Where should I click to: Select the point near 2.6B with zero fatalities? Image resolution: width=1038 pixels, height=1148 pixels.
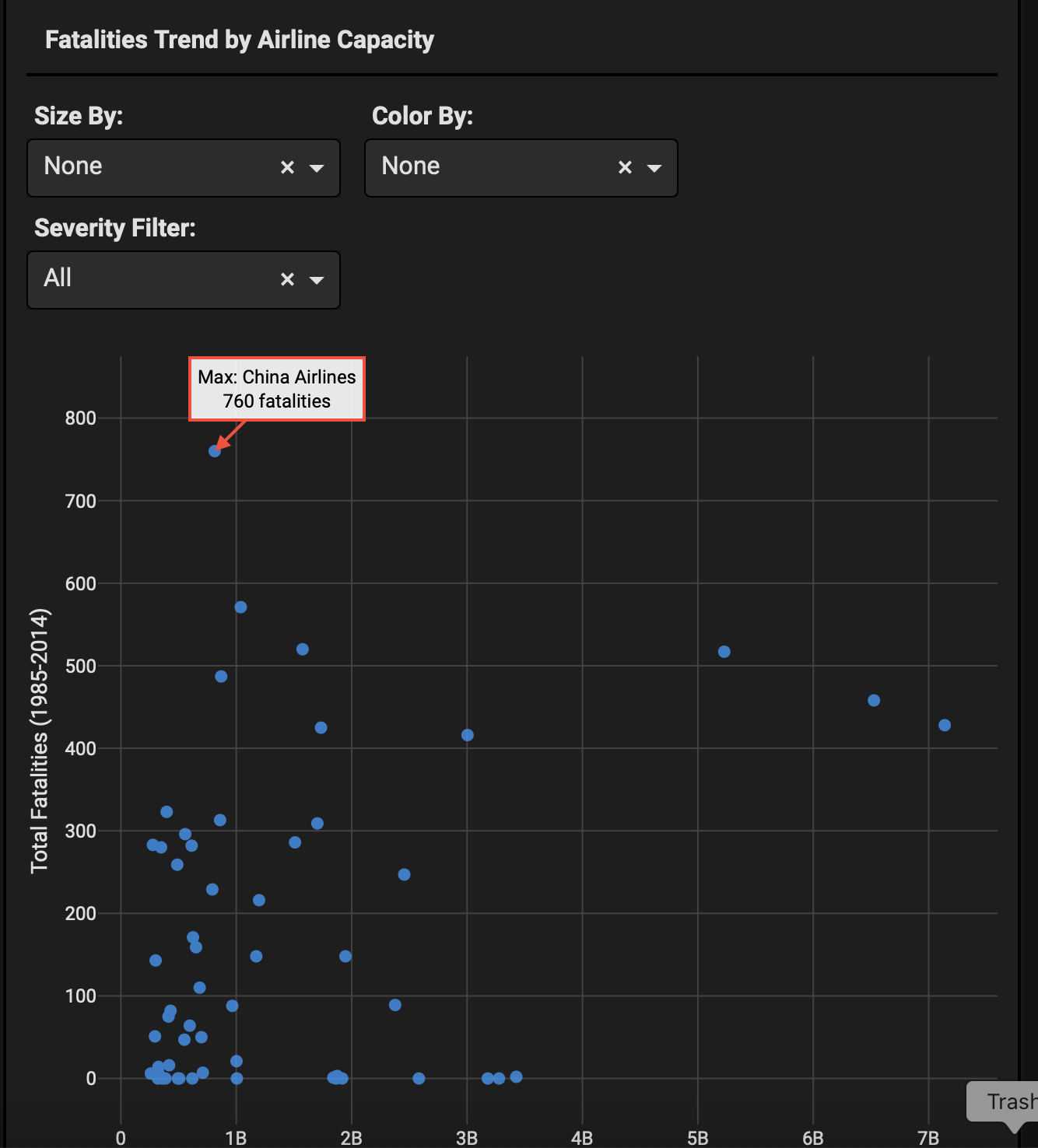[x=419, y=1078]
